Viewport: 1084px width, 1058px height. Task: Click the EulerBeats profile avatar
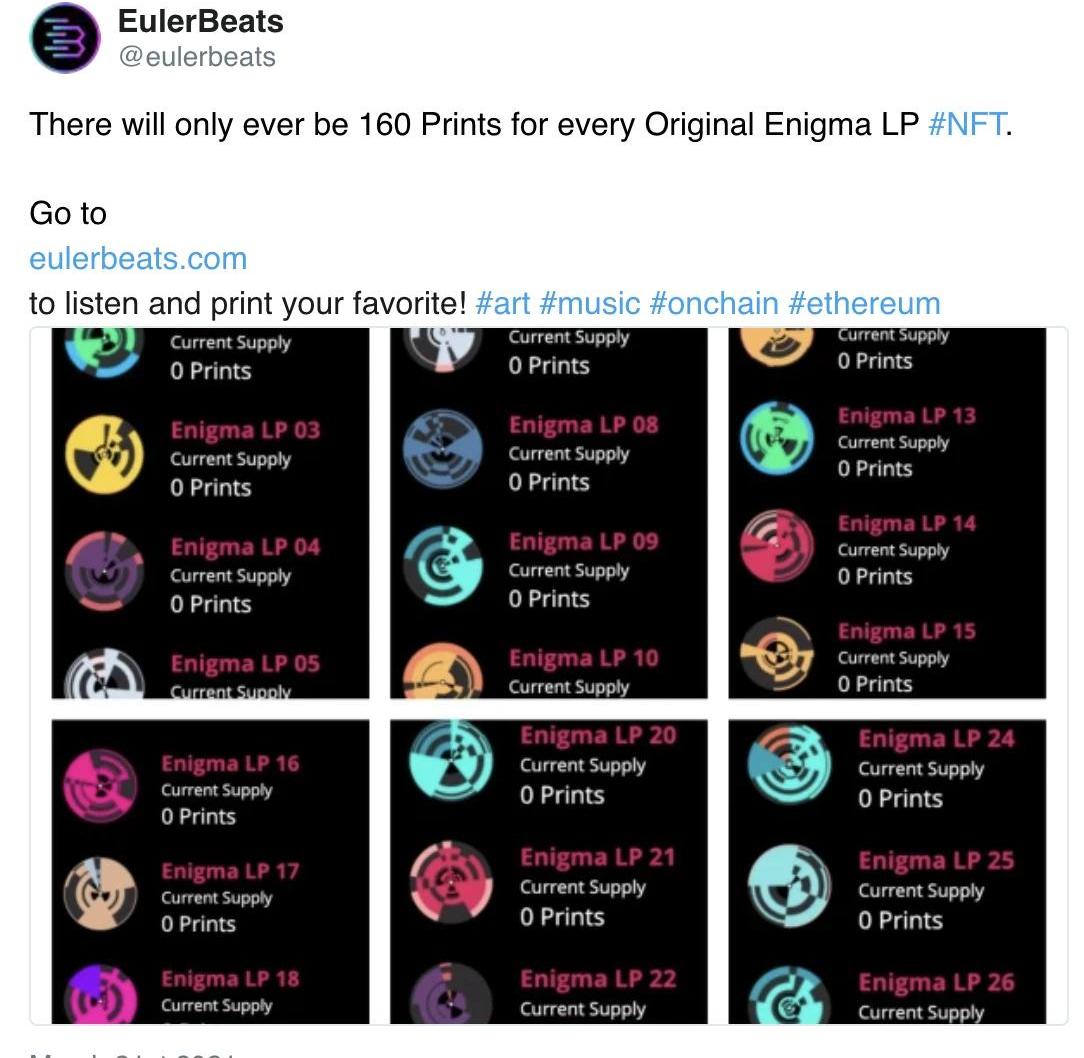[65, 38]
